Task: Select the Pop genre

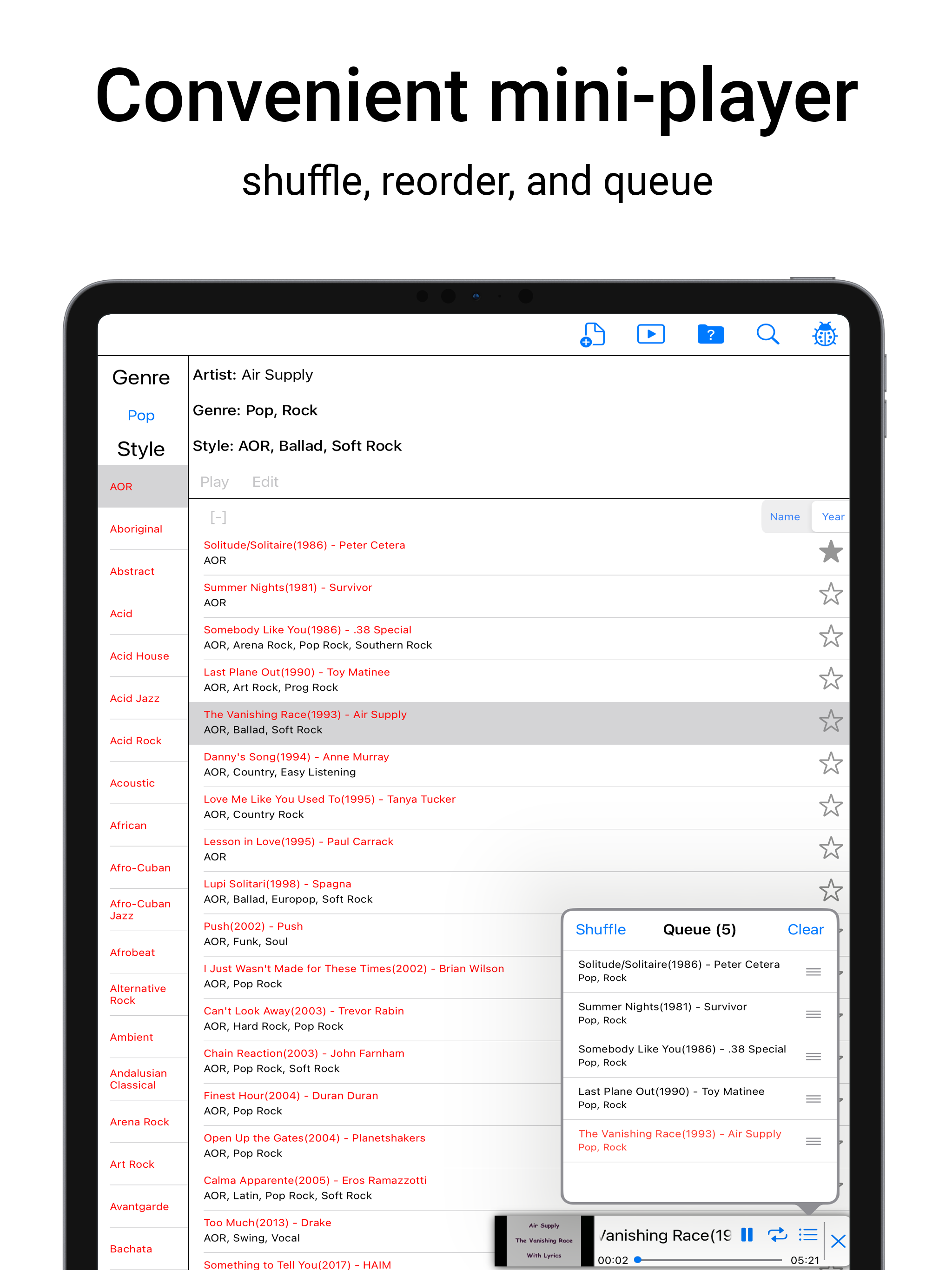Action: (141, 415)
